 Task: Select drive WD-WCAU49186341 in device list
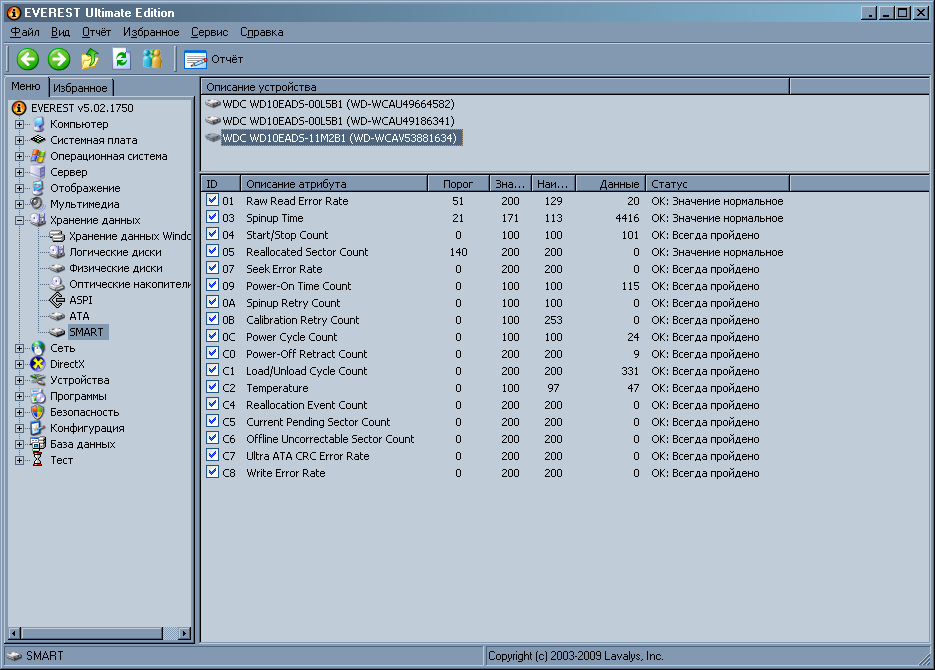click(x=338, y=121)
